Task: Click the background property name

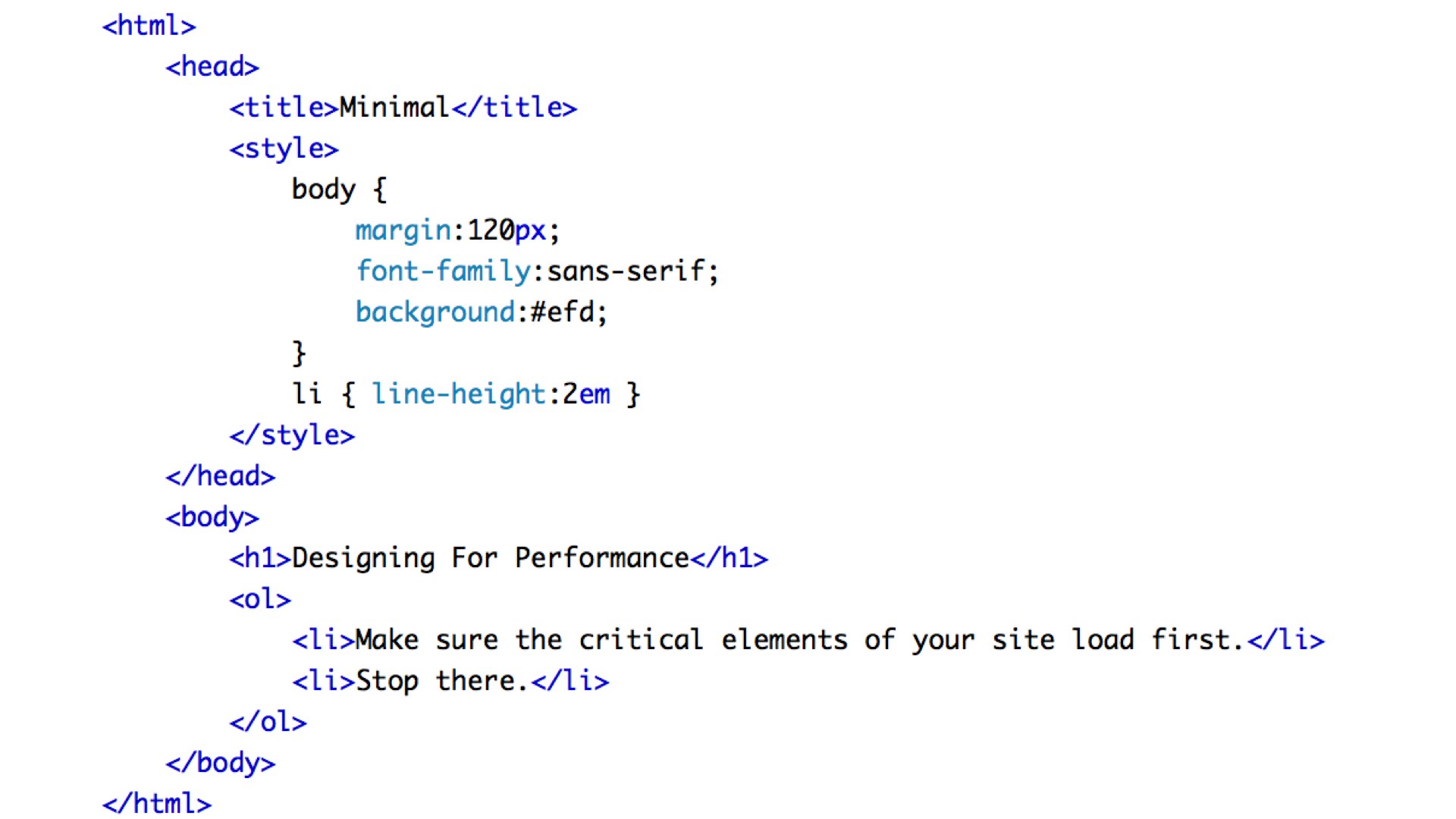Action: pyautogui.click(x=435, y=312)
